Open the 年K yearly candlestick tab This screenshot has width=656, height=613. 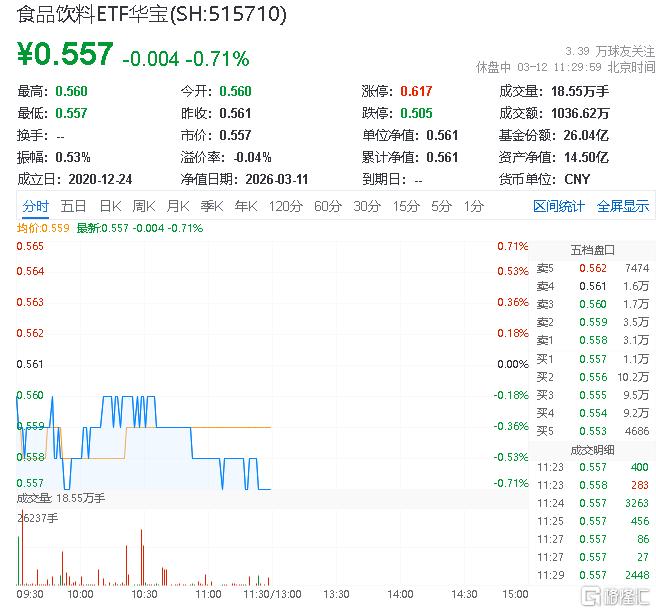coord(246,206)
